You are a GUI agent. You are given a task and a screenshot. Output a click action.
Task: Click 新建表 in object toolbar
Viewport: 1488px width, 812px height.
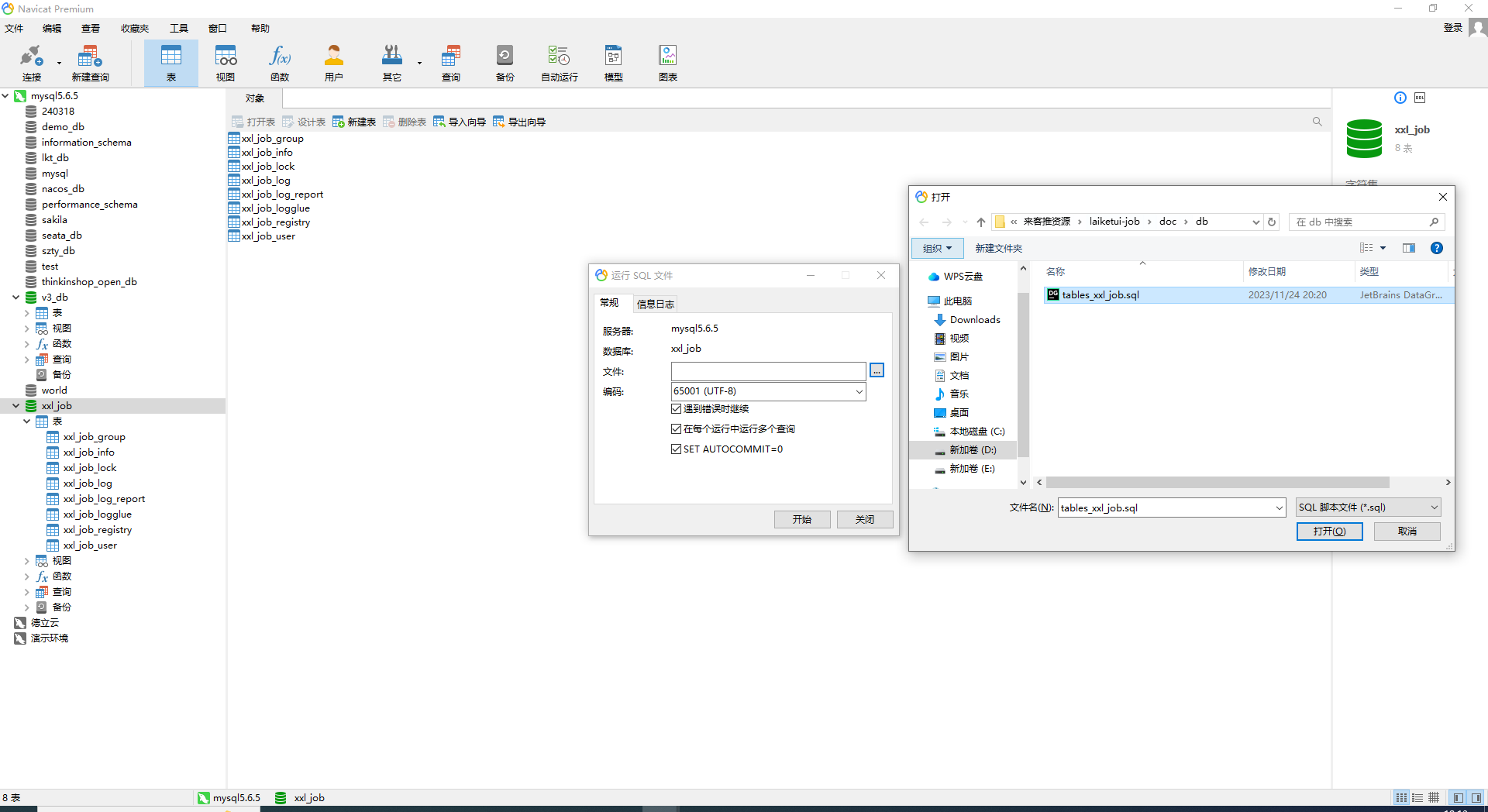coord(355,122)
